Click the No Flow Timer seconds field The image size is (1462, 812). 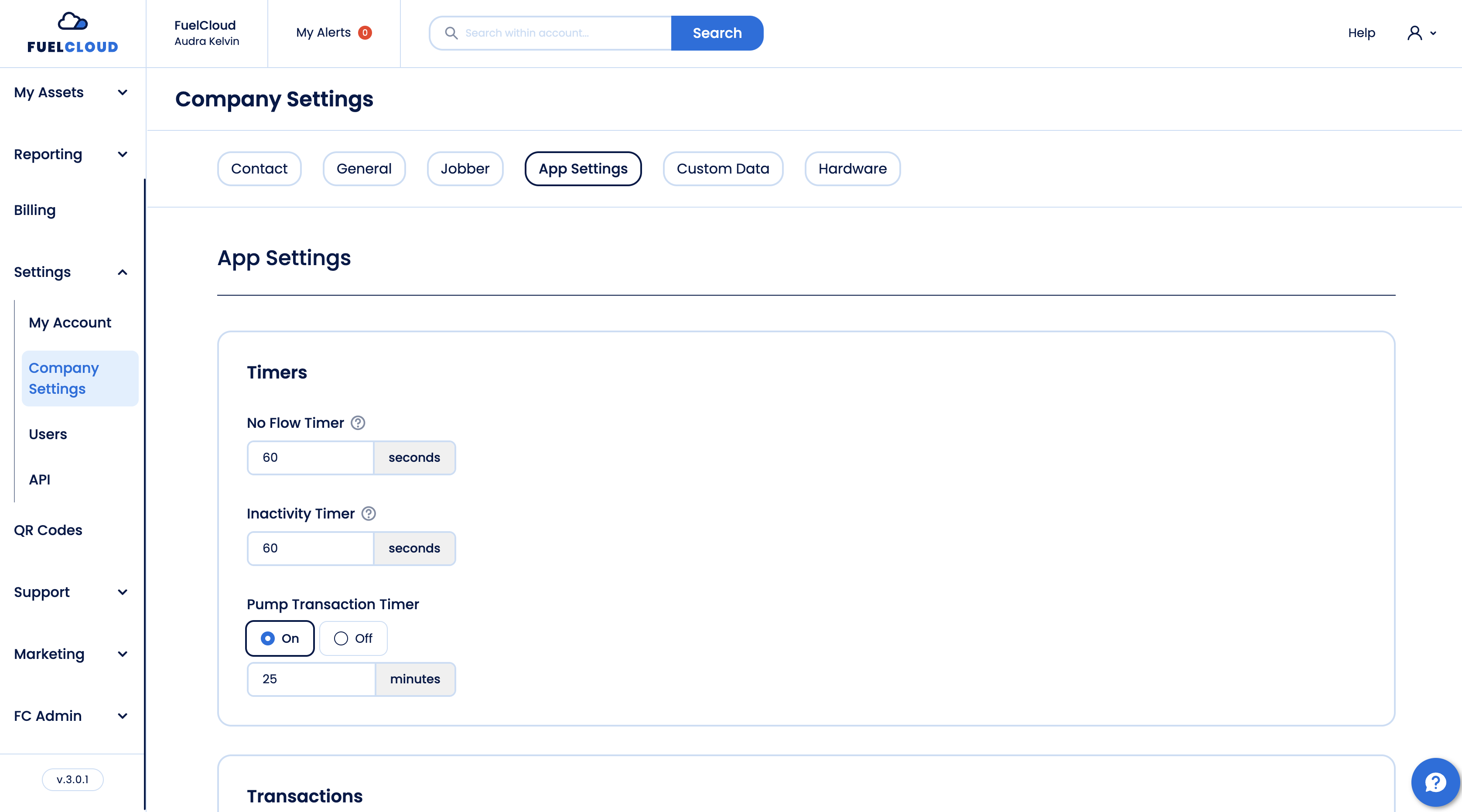click(311, 457)
